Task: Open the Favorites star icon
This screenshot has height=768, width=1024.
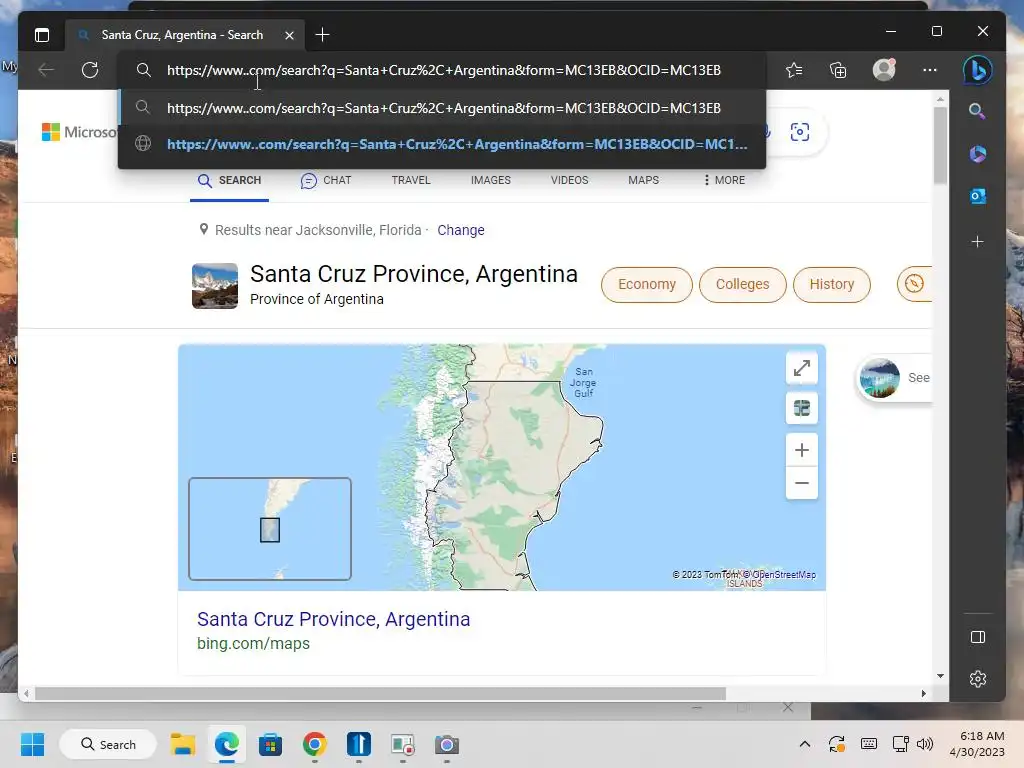Action: click(x=794, y=70)
